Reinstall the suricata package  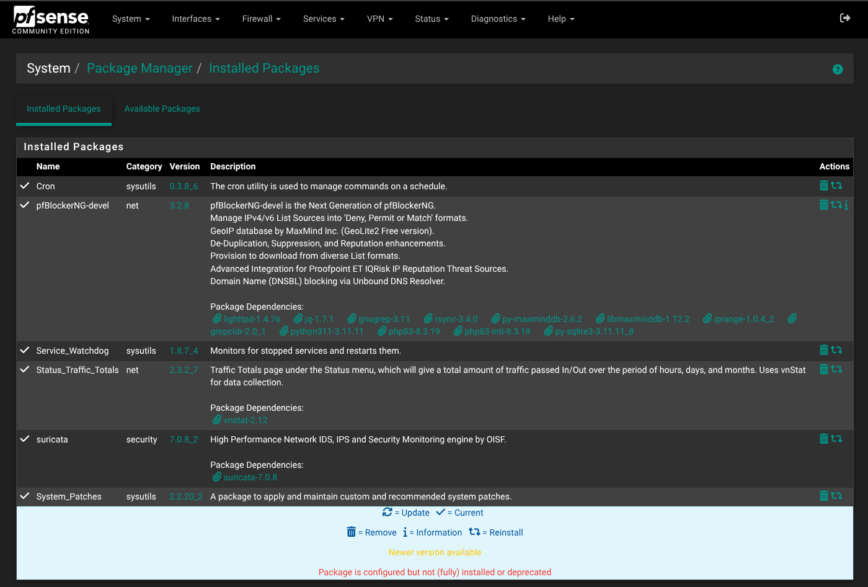pos(836,439)
